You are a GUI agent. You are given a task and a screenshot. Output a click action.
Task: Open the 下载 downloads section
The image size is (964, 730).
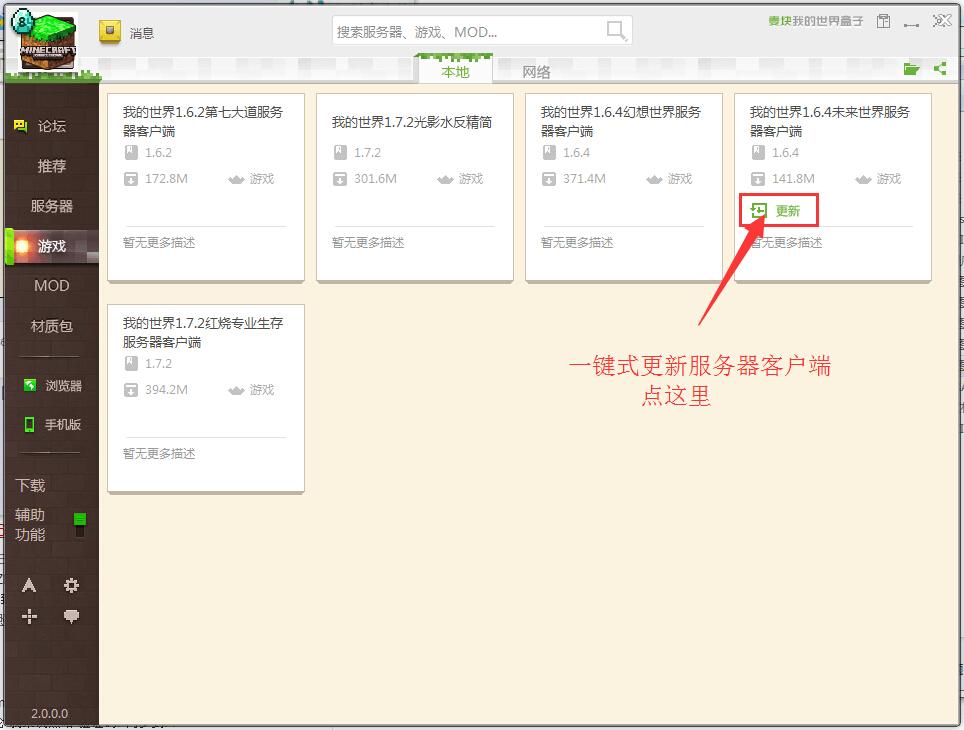(x=30, y=485)
